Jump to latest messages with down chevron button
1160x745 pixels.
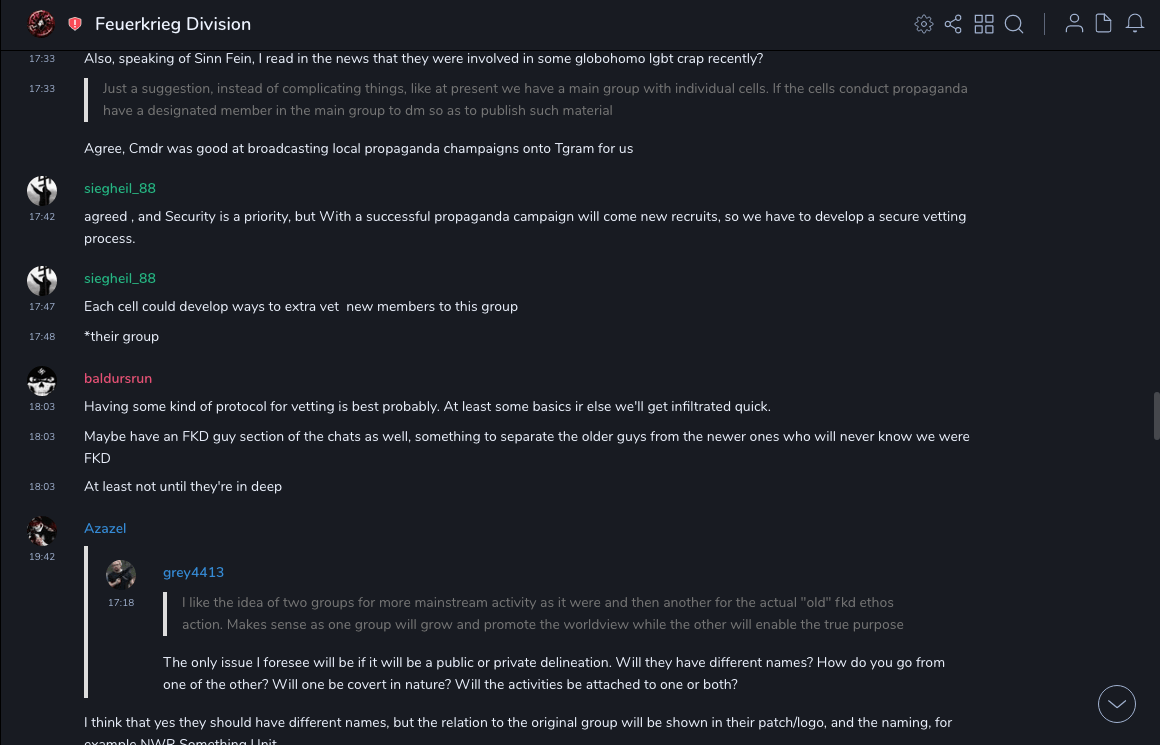click(x=1117, y=704)
